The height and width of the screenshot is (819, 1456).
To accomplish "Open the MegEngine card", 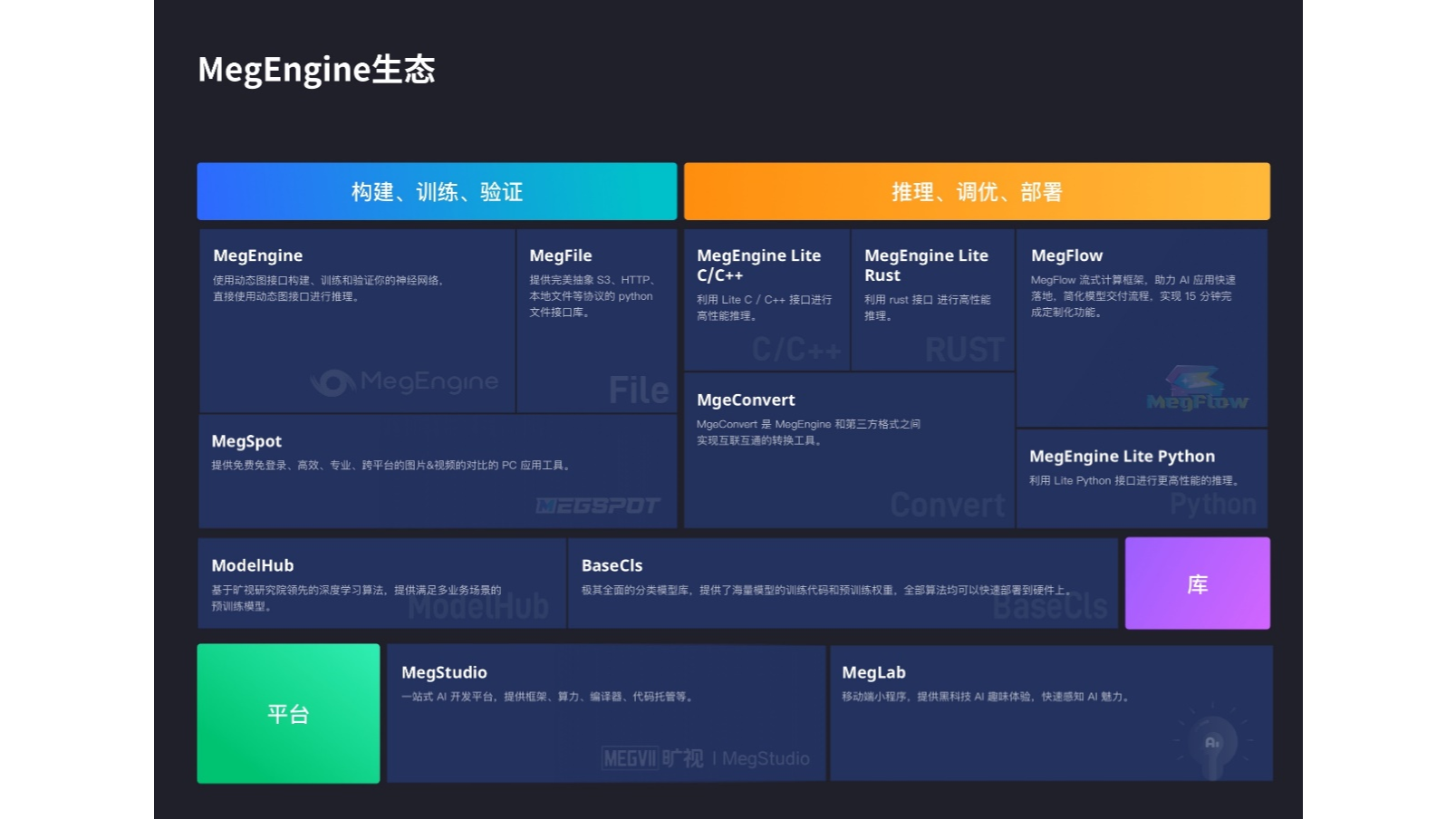I will (357, 321).
